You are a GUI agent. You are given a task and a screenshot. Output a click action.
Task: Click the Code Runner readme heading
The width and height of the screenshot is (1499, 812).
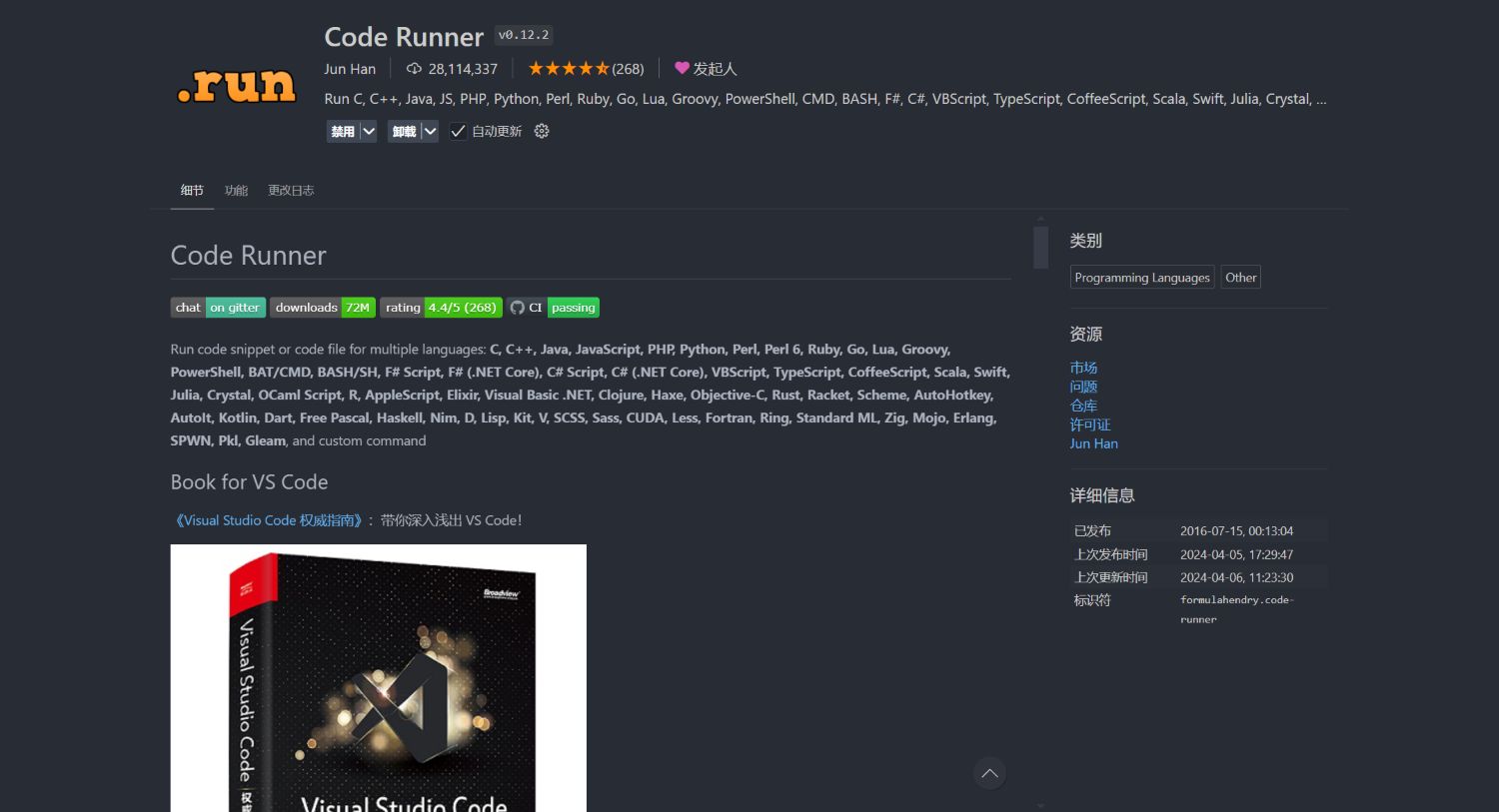(248, 256)
